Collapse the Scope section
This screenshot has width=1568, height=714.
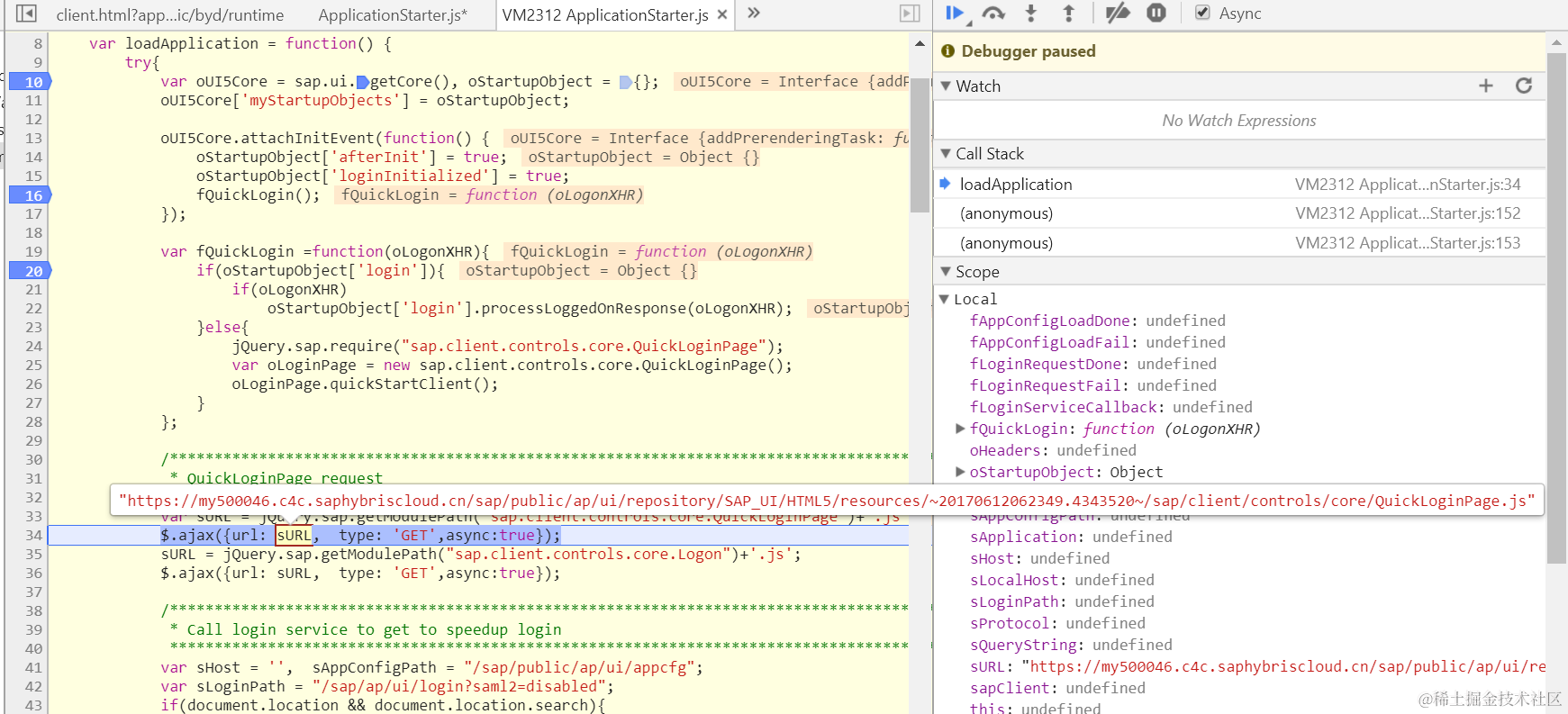[x=946, y=272]
